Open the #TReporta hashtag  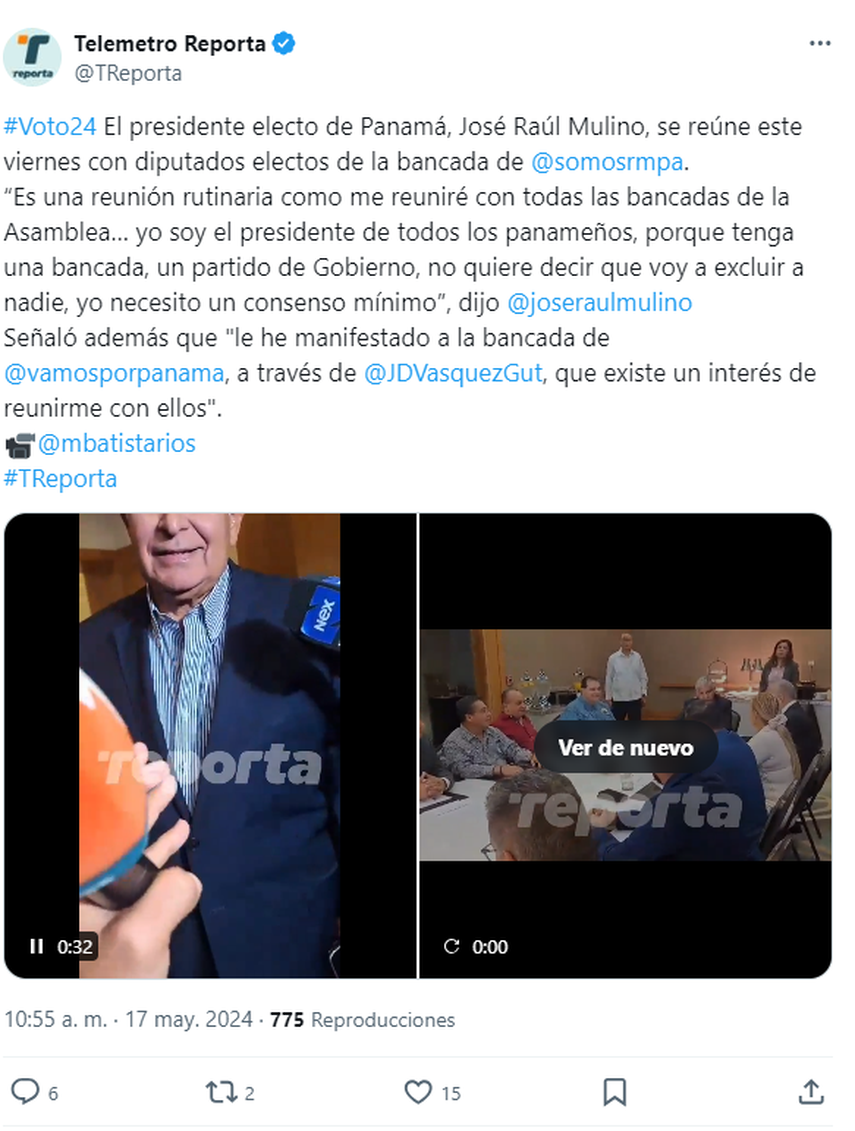(x=61, y=478)
